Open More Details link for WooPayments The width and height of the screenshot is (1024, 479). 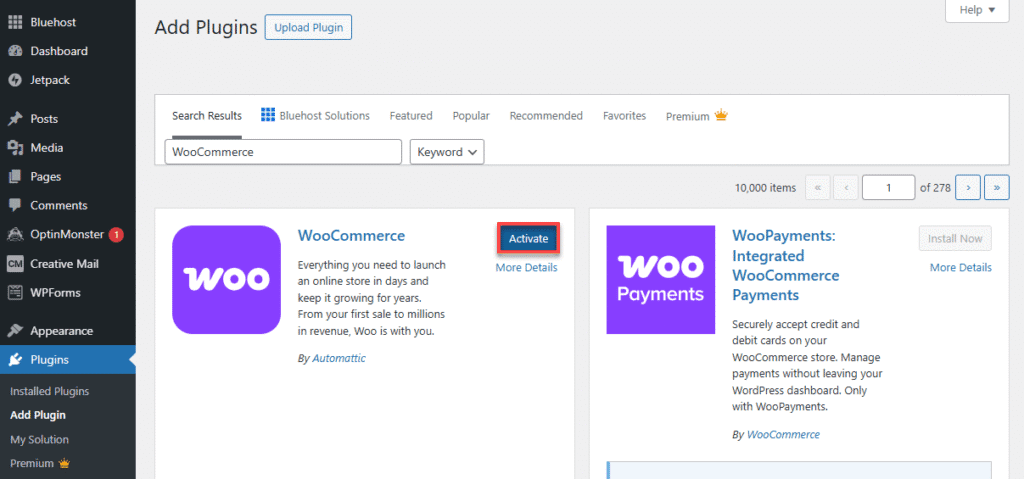(x=960, y=268)
